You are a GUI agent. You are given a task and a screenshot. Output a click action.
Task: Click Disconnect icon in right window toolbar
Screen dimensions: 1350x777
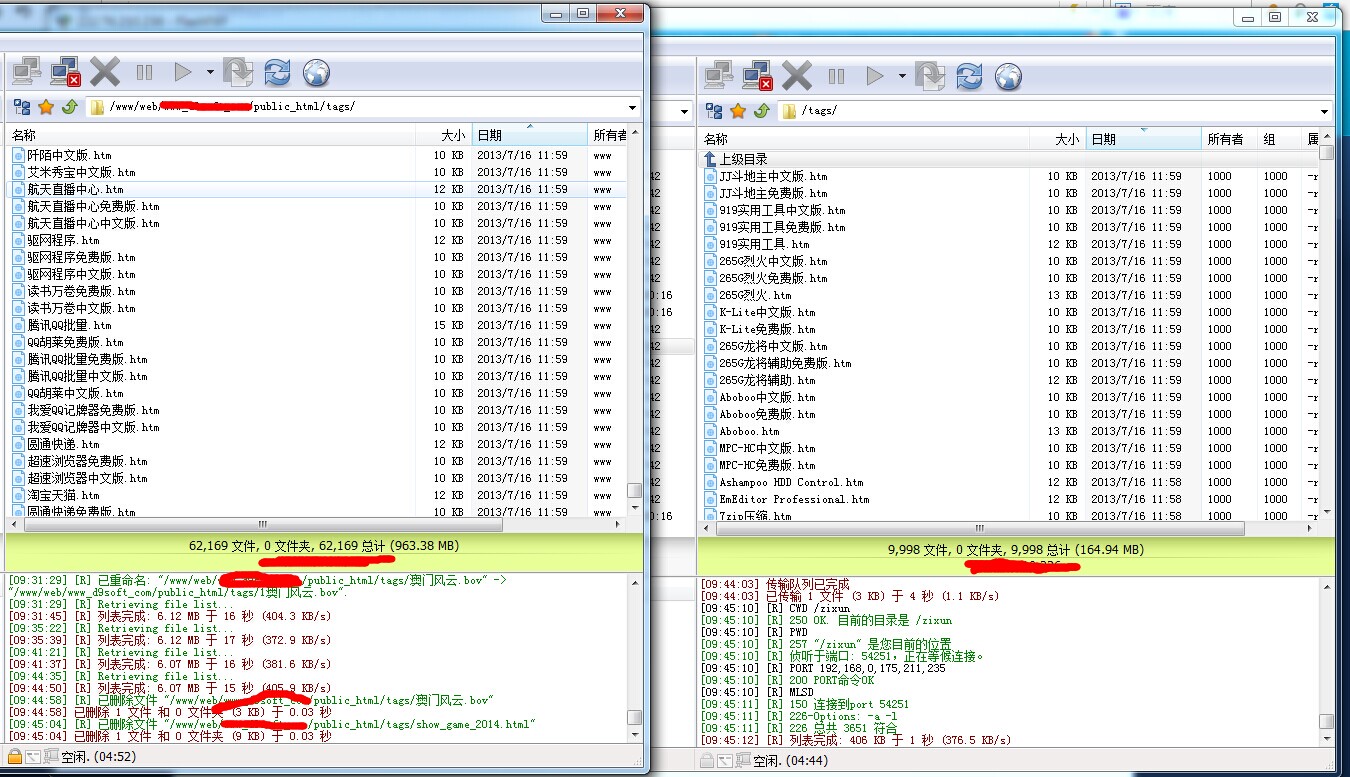(x=758, y=76)
